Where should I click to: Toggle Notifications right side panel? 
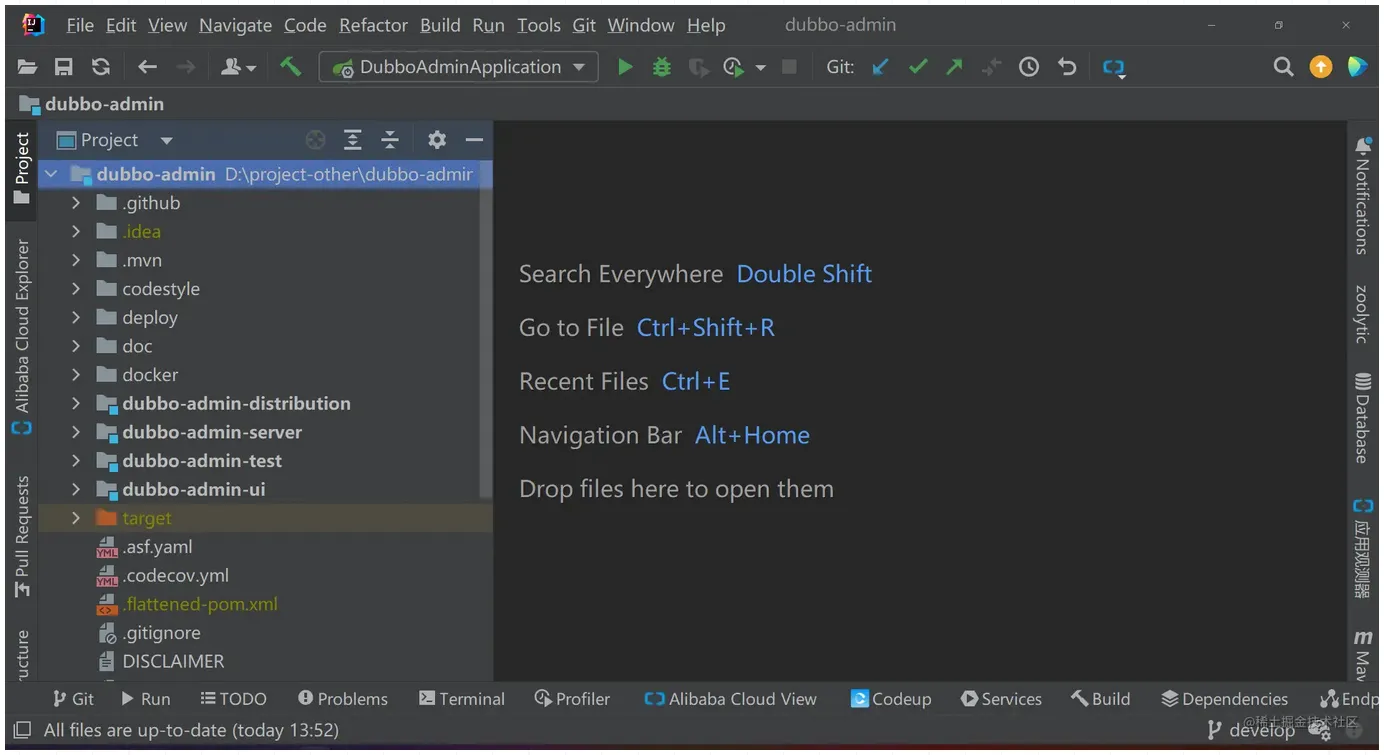(1362, 195)
